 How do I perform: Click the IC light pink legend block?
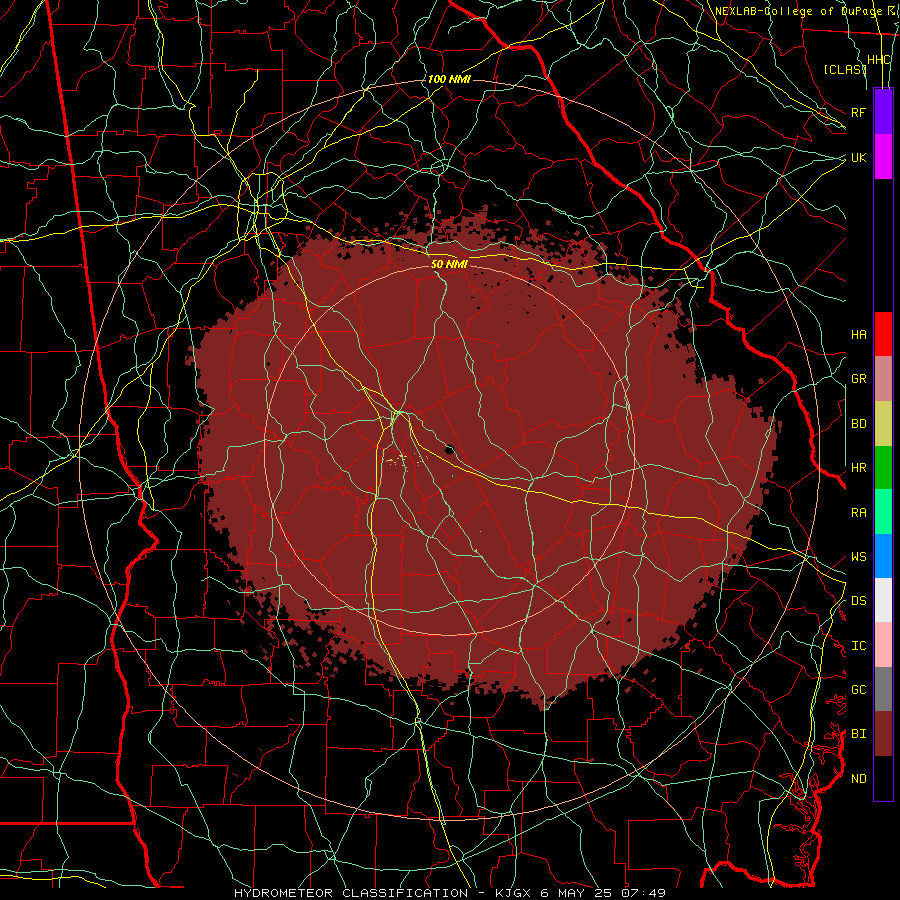(x=883, y=645)
